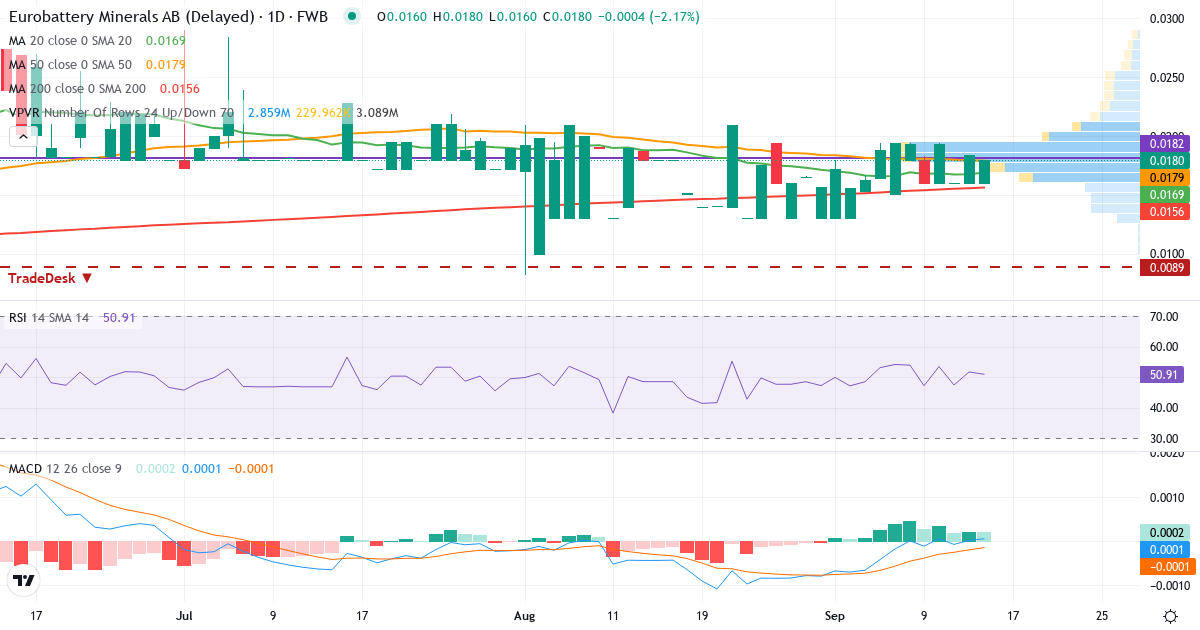
Task: Click the green market status dot
Action: click(351, 17)
